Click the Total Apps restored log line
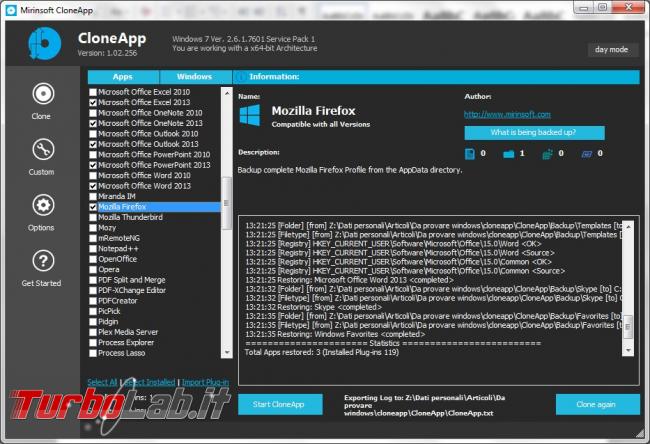This screenshot has height=444, width=650. coord(322,352)
